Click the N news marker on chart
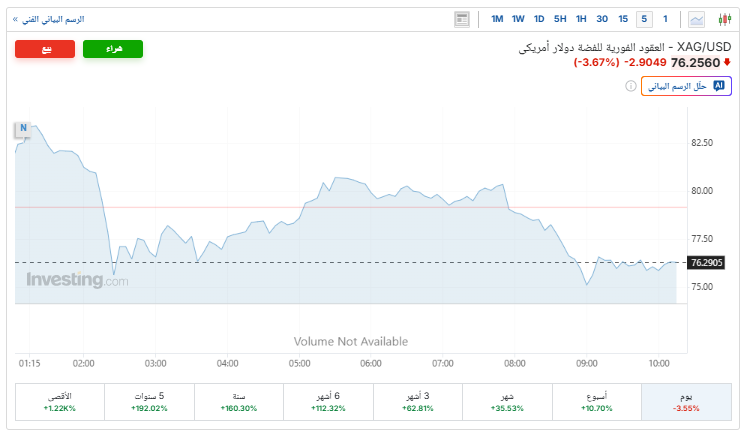This screenshot has height=433, width=746. pos(22,128)
